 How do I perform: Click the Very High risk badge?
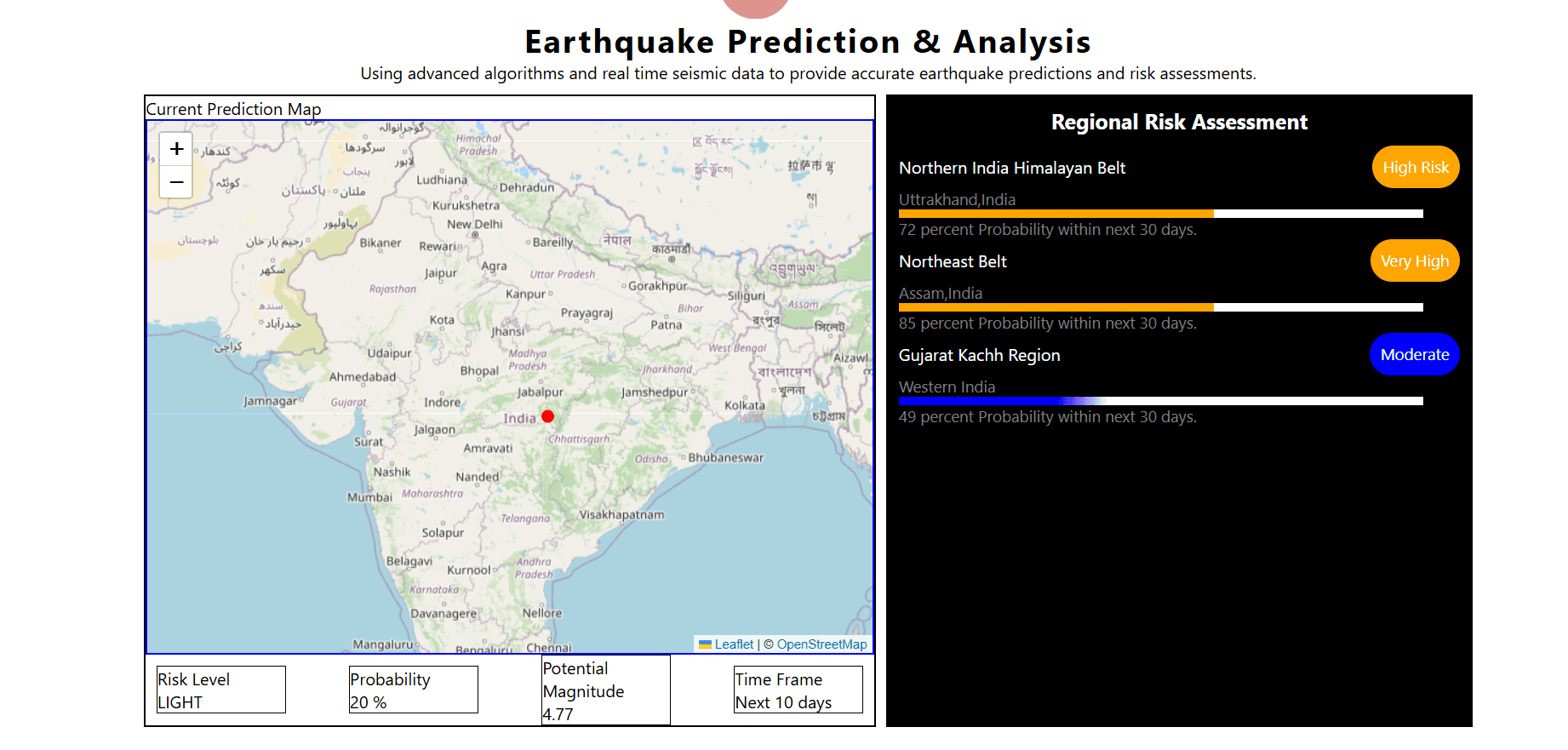[1414, 261]
